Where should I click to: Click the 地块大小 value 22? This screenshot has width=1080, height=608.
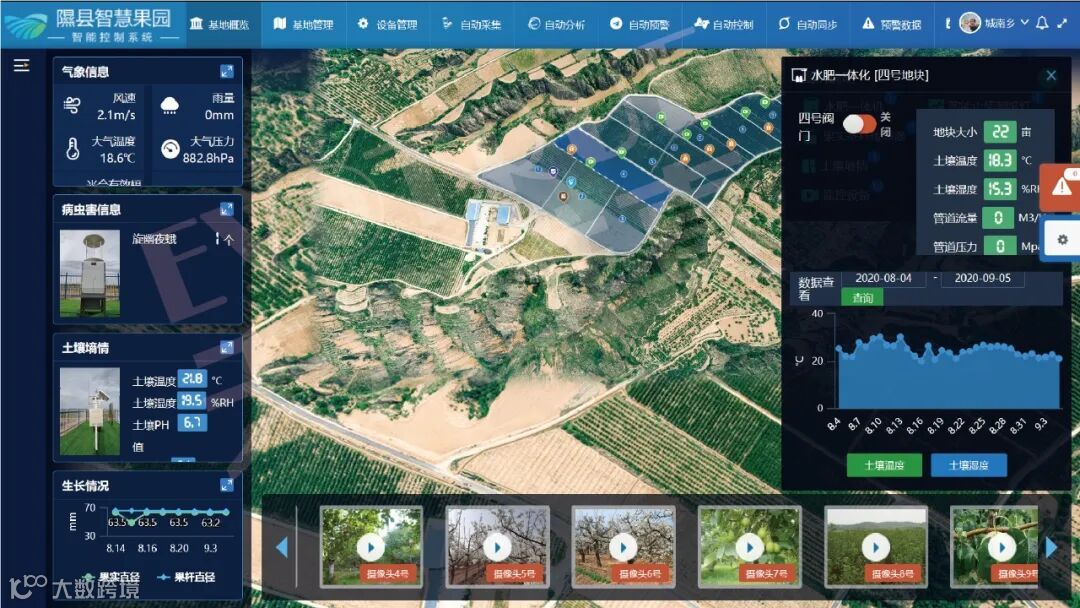pyautogui.click(x=999, y=132)
